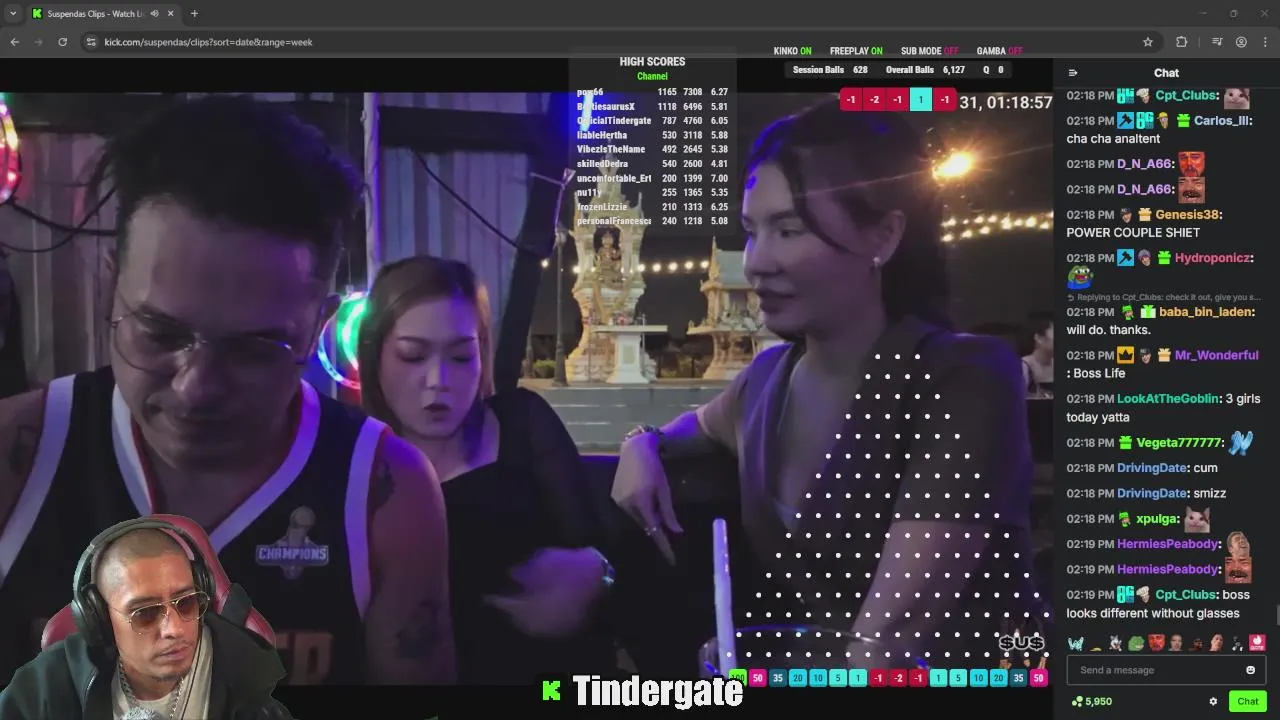Close the Suspendas Clips tab
This screenshot has width=1280, height=720.
tap(171, 14)
